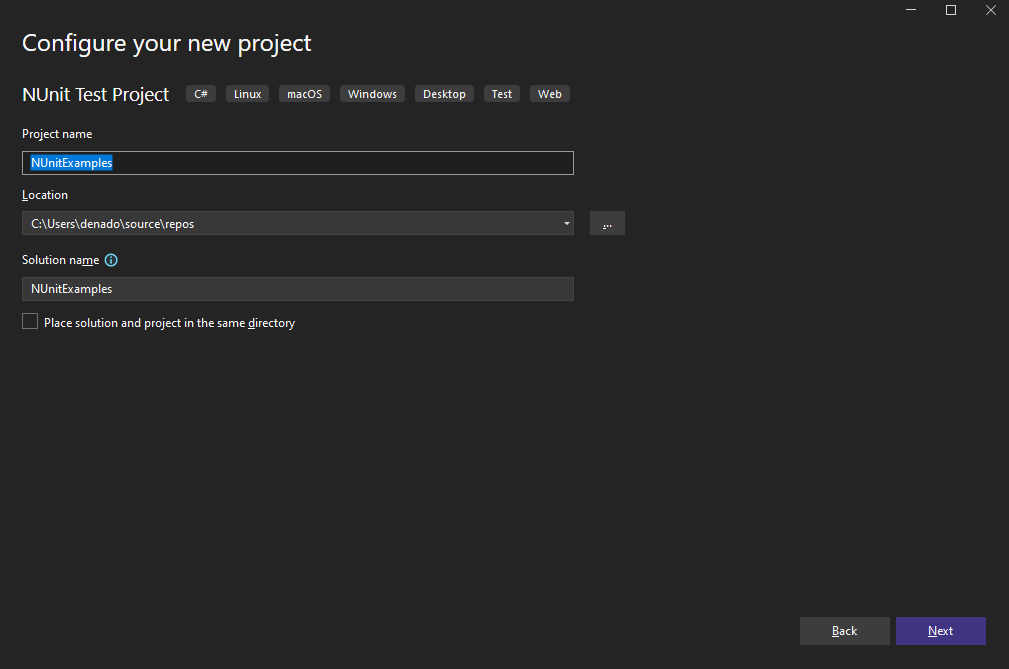Close the Configure your new project window
Image resolution: width=1009 pixels, height=669 pixels.
point(990,10)
